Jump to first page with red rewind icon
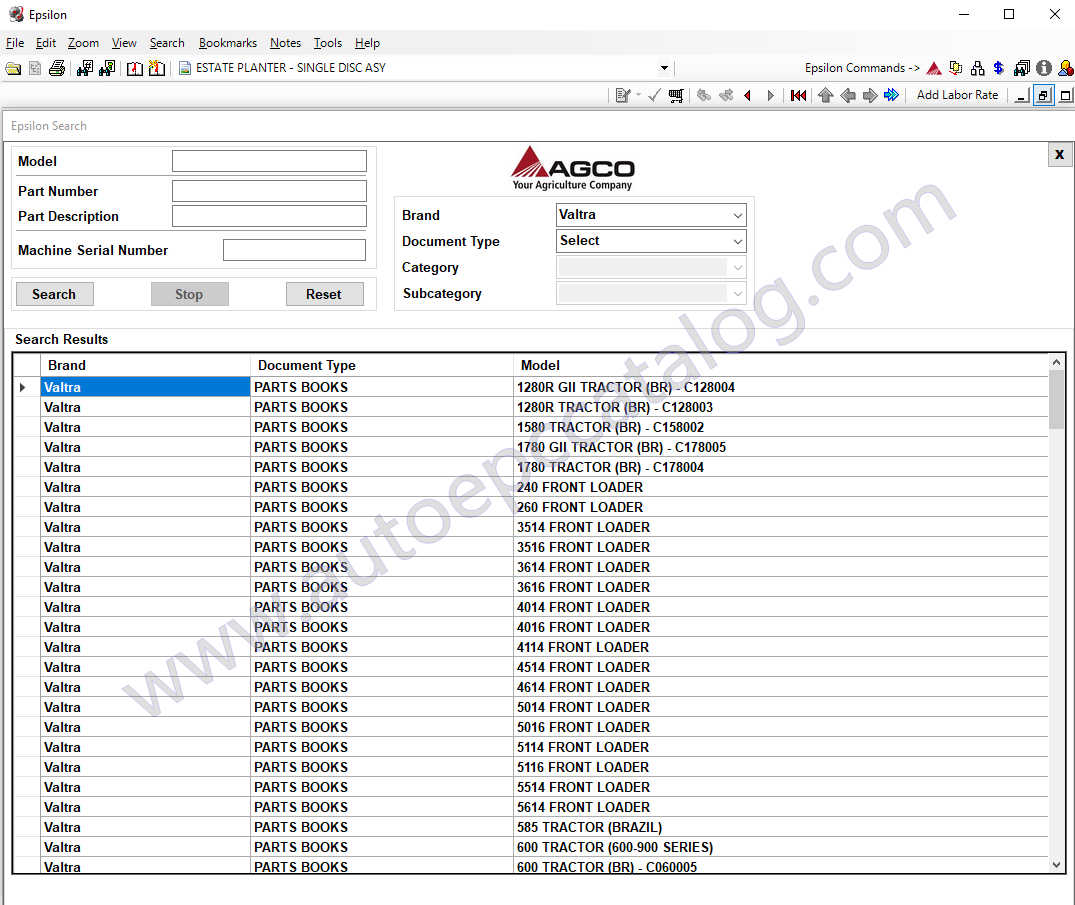The width and height of the screenshot is (1075, 905). click(x=798, y=95)
